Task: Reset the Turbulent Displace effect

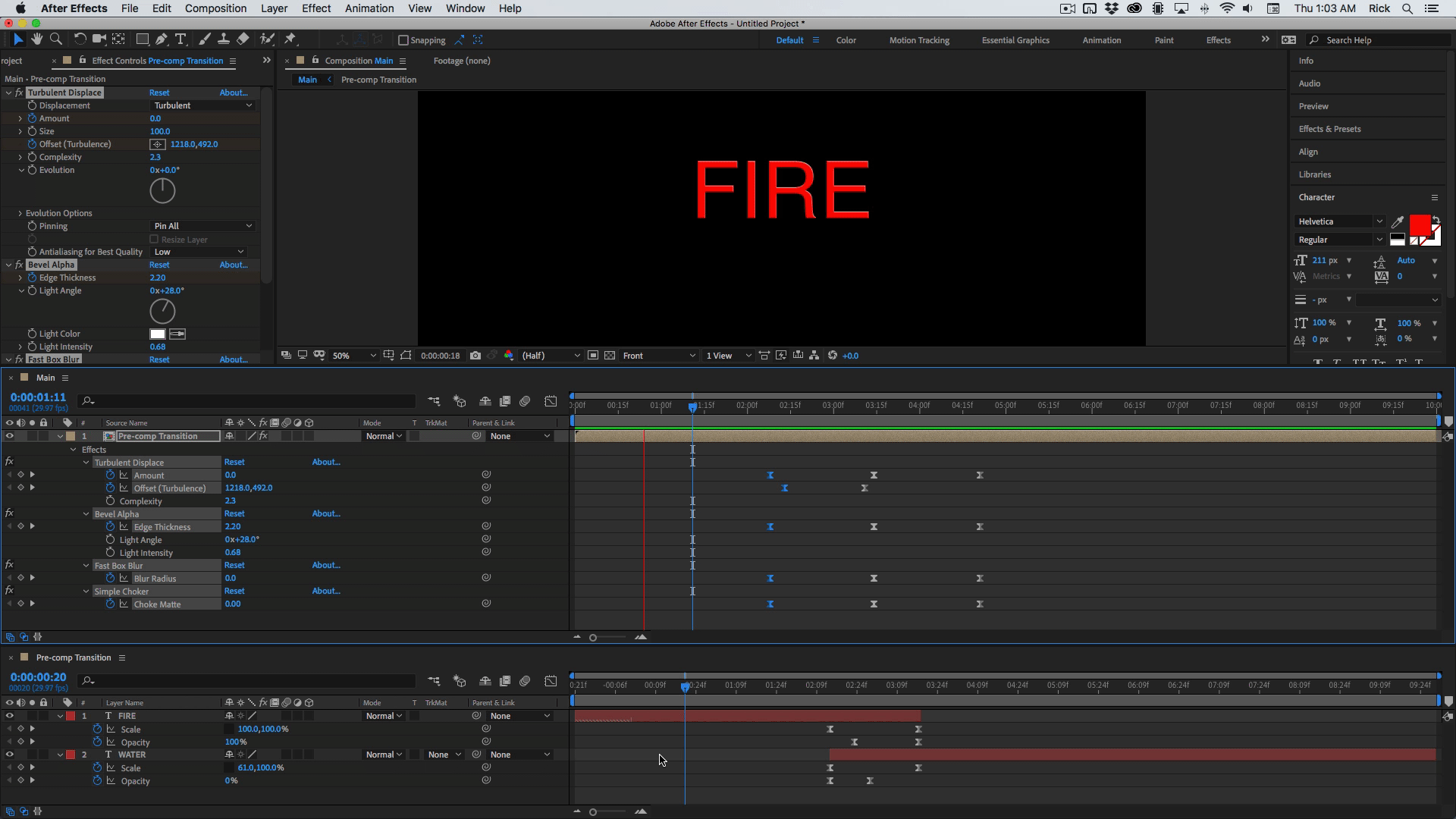Action: coord(159,93)
